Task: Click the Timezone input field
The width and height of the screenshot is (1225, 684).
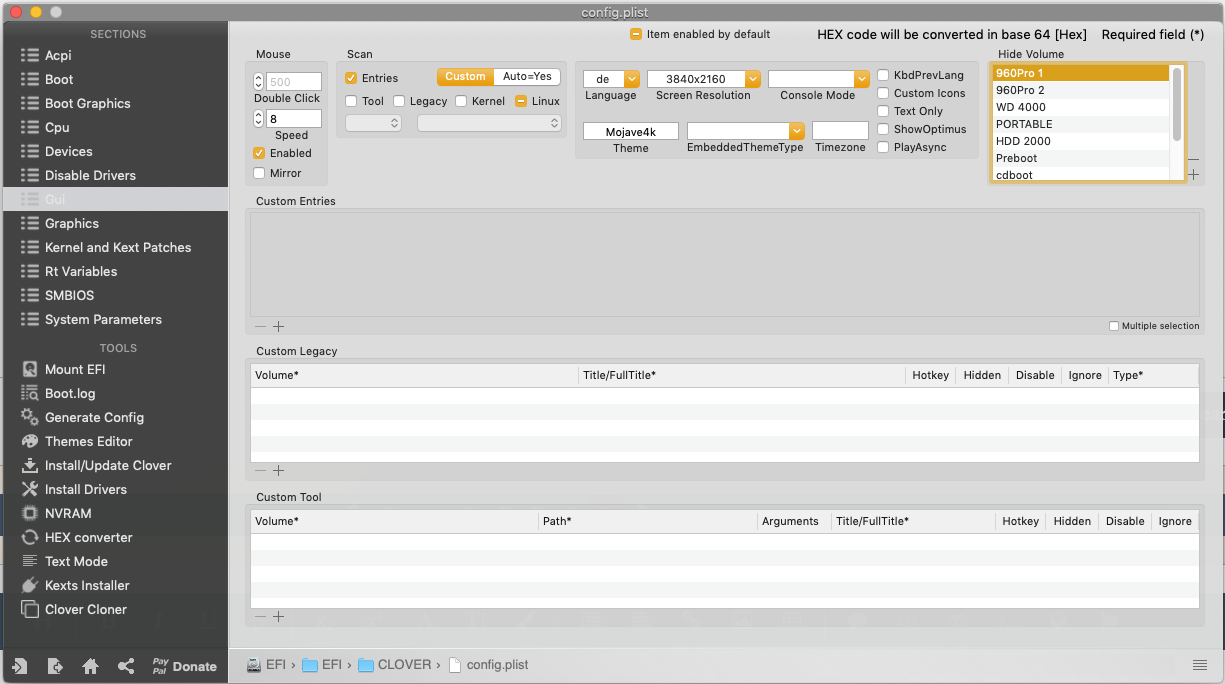Action: pyautogui.click(x=840, y=131)
